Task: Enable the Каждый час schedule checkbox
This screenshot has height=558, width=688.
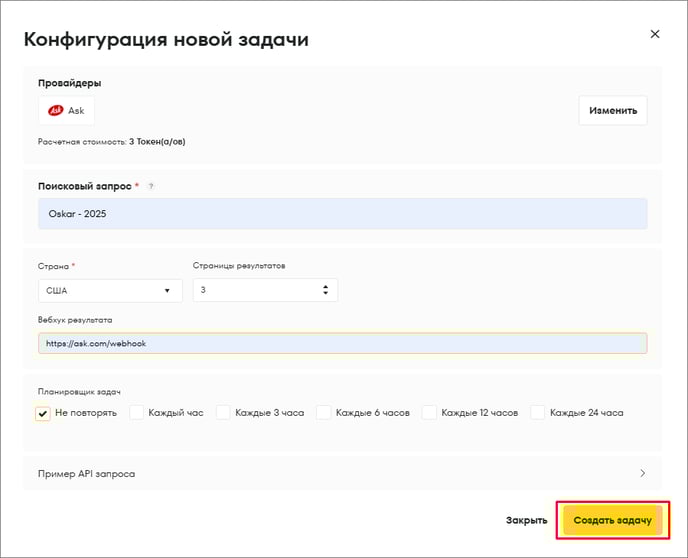Action: coord(136,412)
